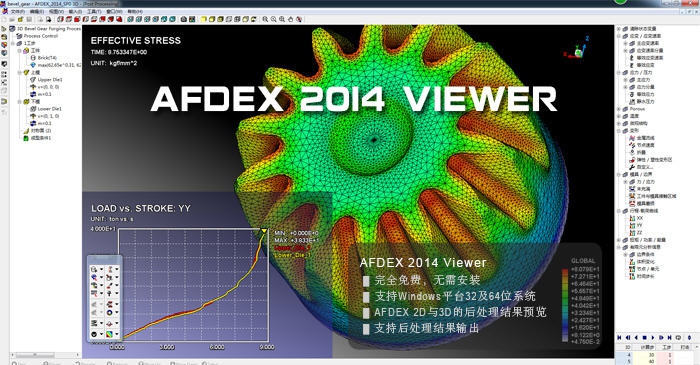Viewport: 700px width, 365px height.
Task: Open the 工具(T) menu
Action: click(x=94, y=11)
